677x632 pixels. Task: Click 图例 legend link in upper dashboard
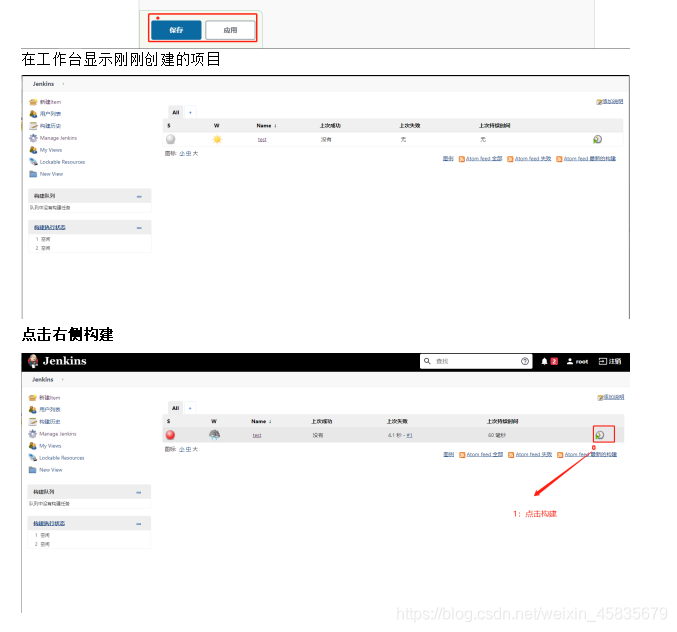click(x=448, y=159)
